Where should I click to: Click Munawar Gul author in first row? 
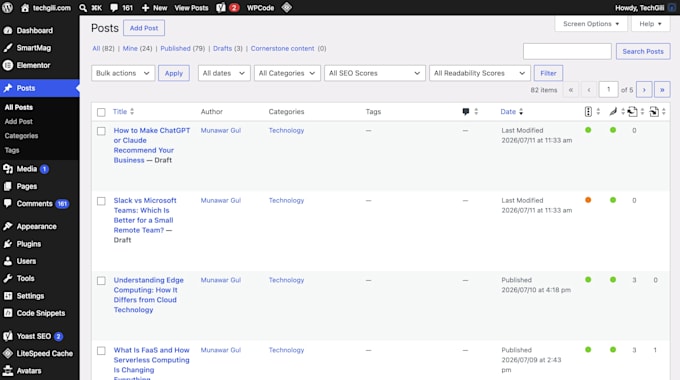tap(220, 130)
